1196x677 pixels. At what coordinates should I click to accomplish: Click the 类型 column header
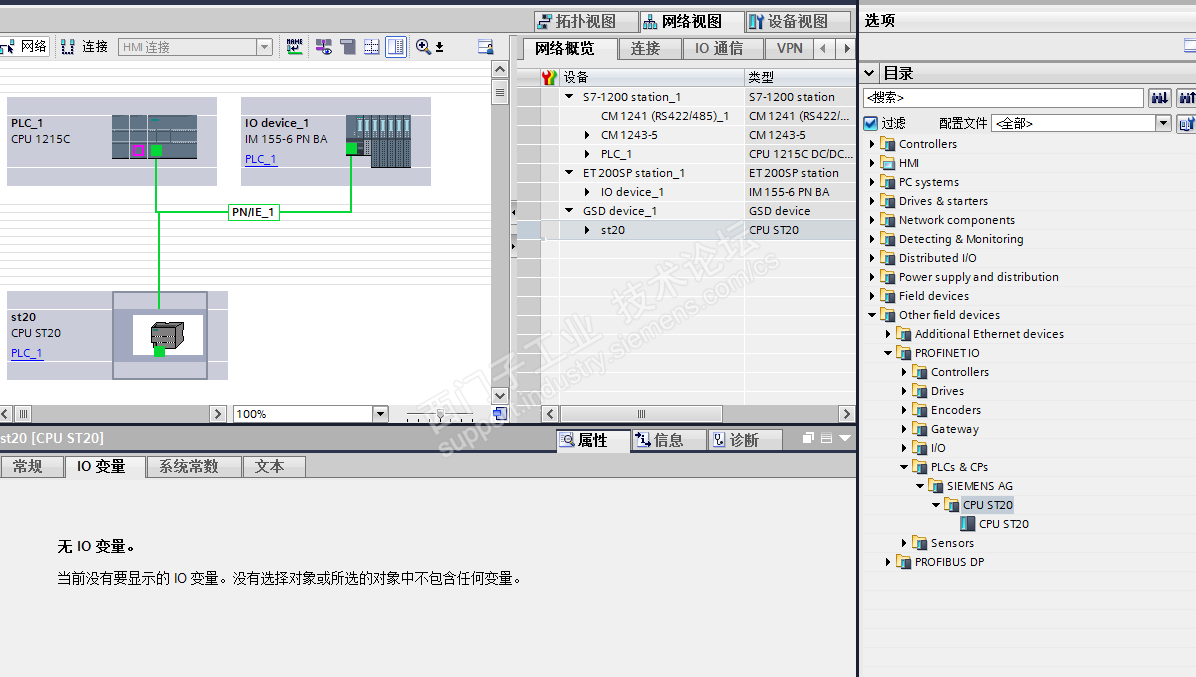800,77
